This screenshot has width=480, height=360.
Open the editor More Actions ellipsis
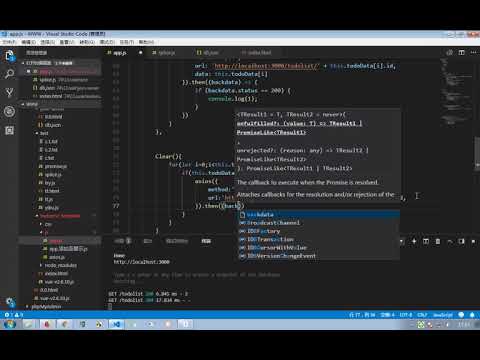click(x=473, y=52)
